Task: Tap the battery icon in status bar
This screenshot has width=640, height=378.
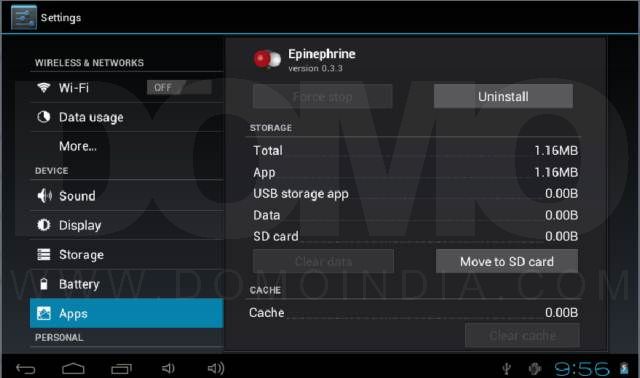Action: click(x=624, y=369)
